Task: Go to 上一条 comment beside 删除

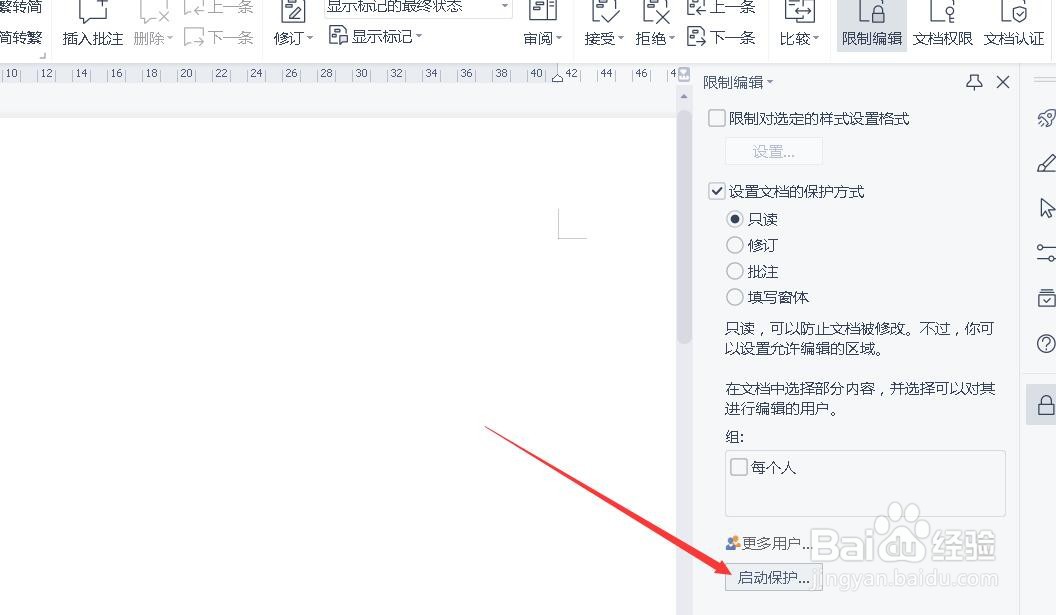Action: [x=219, y=7]
